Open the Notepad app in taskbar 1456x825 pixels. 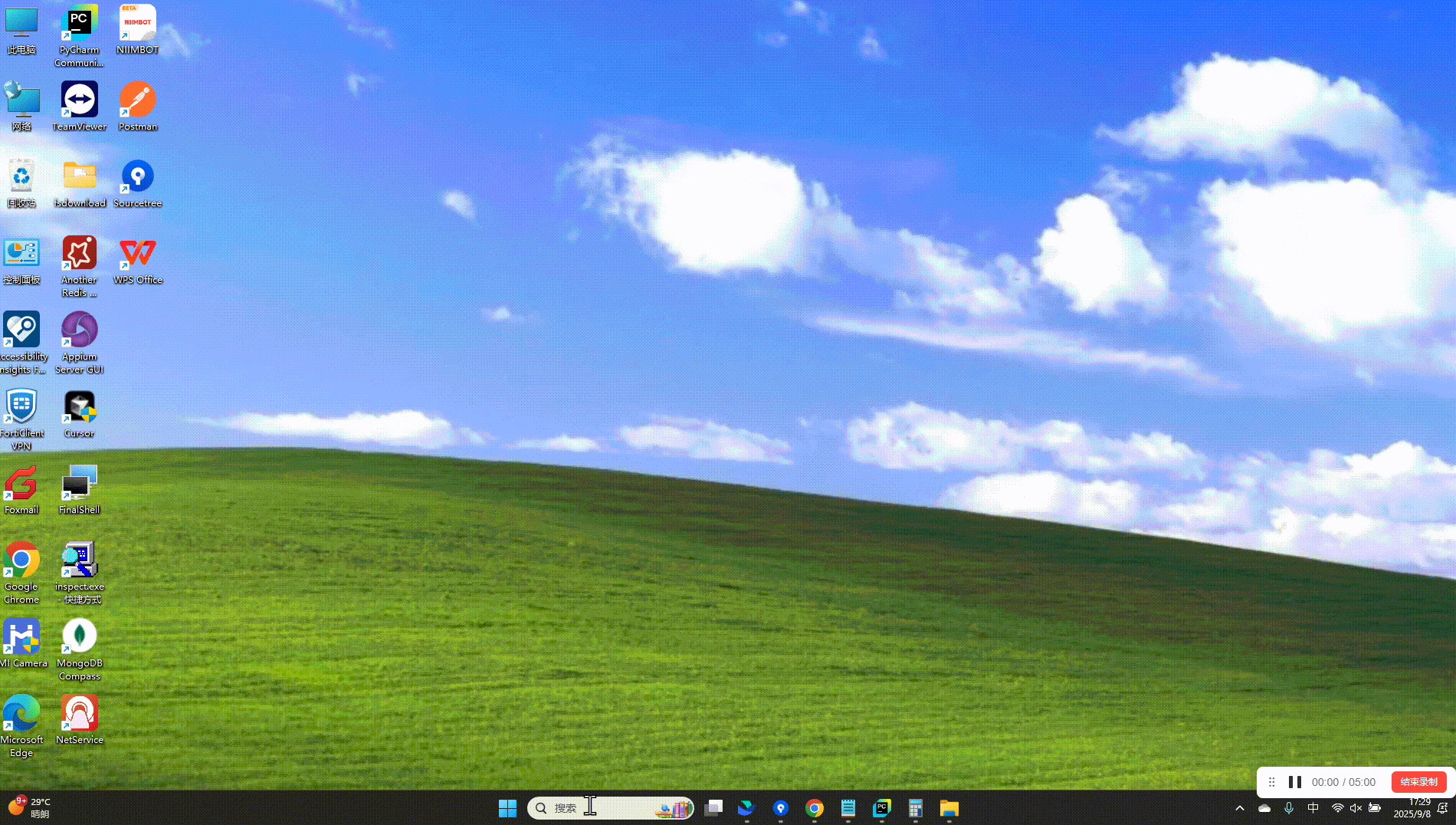click(848, 808)
